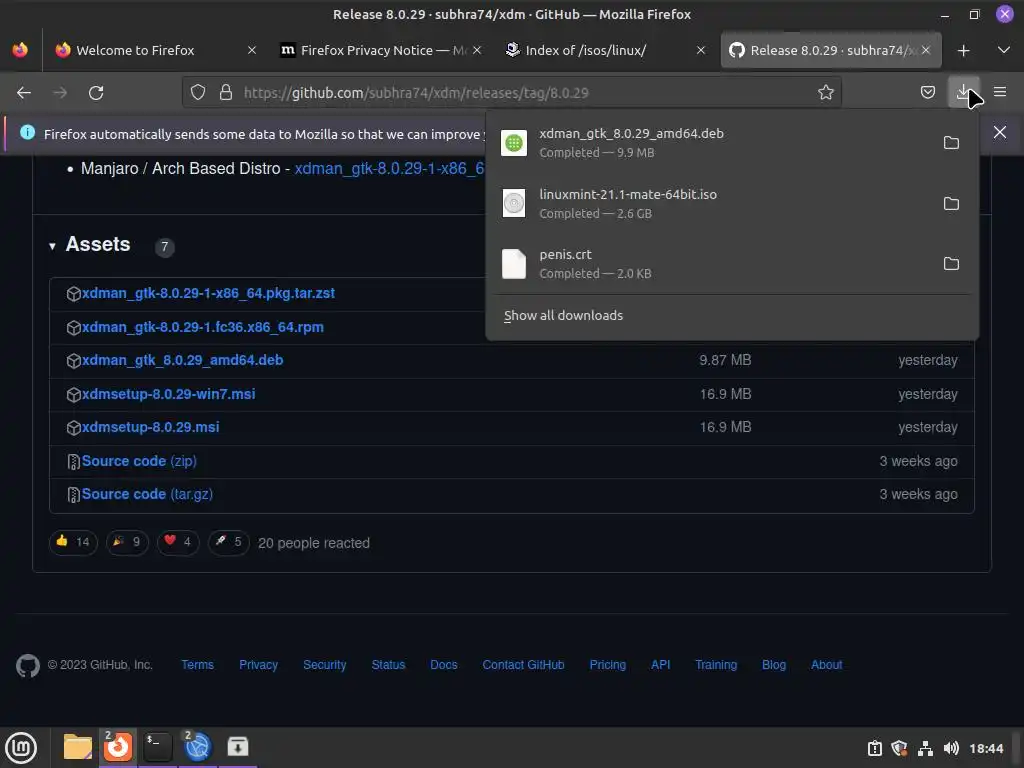The width and height of the screenshot is (1024, 768).
Task: Open the package installer taskbar icon
Action: (x=238, y=747)
